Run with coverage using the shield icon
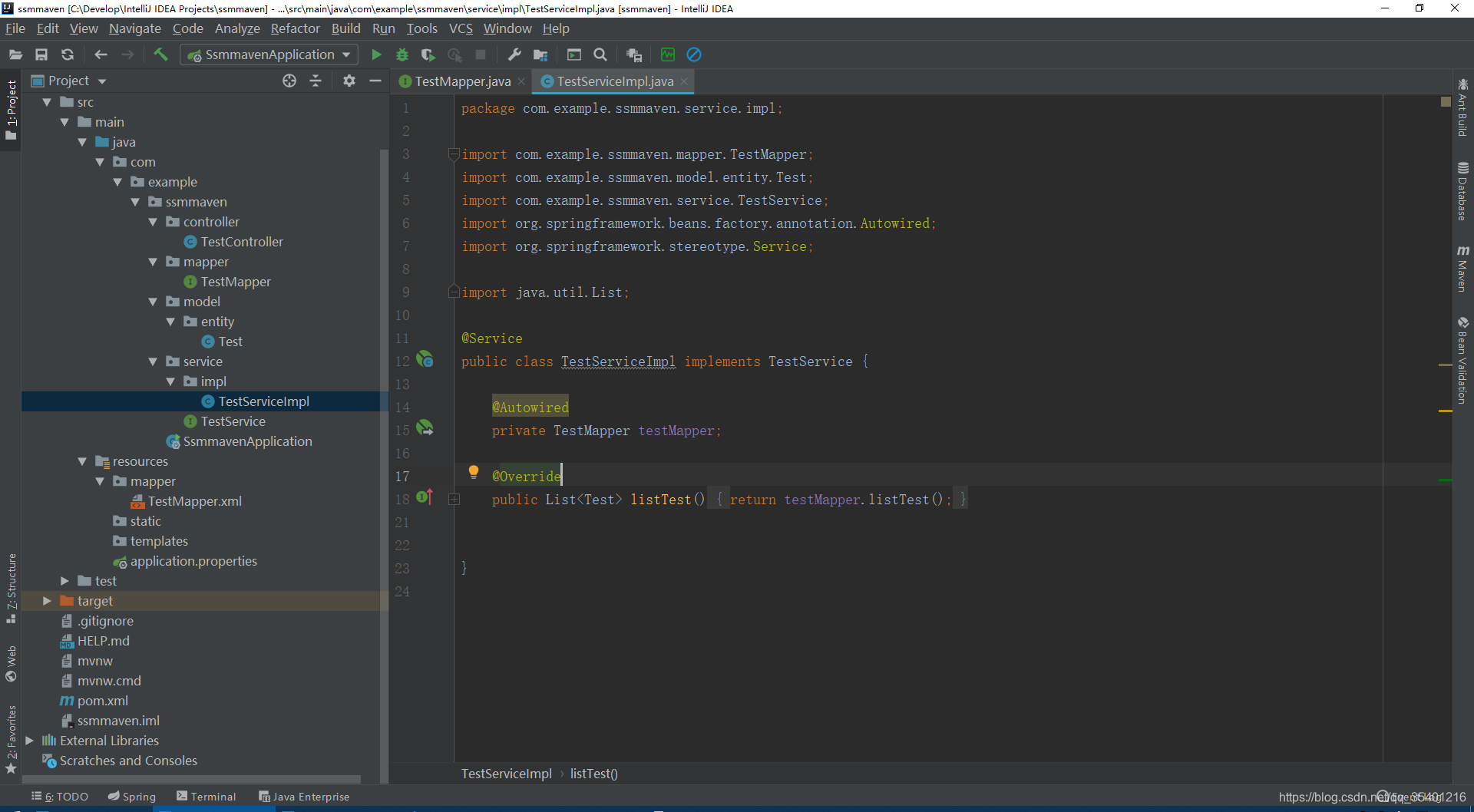This screenshot has height=812, width=1474. pos(428,54)
